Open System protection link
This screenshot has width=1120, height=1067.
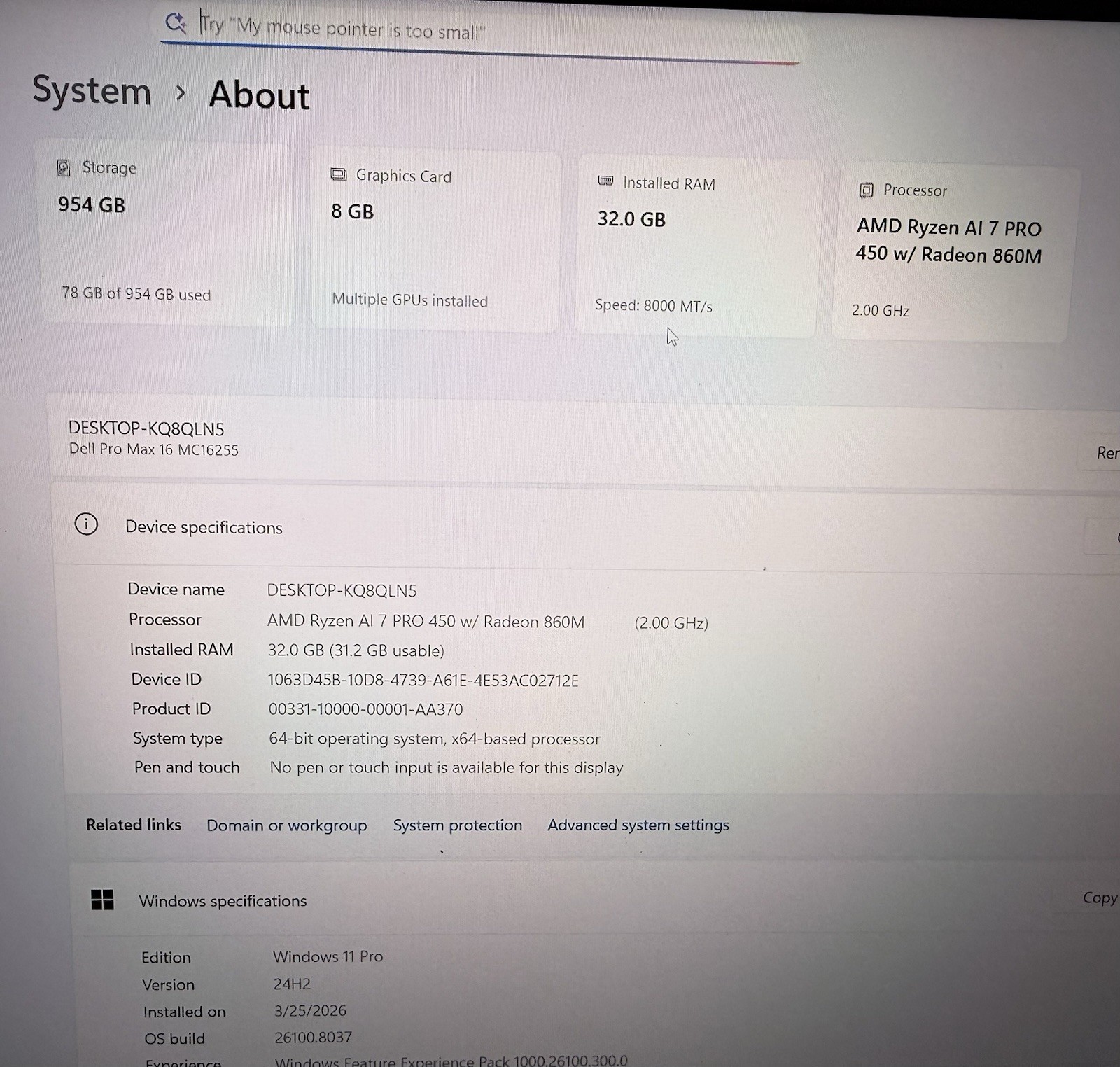click(x=458, y=825)
